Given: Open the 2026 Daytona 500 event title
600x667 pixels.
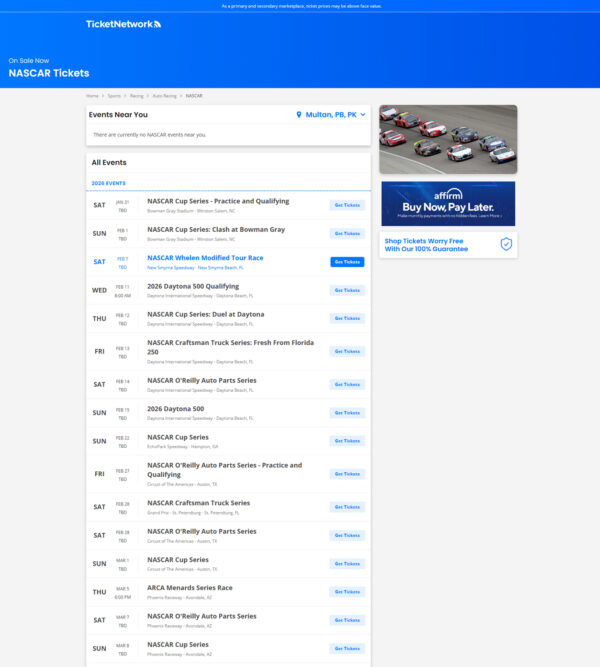Looking at the screenshot, I should click(x=175, y=409).
